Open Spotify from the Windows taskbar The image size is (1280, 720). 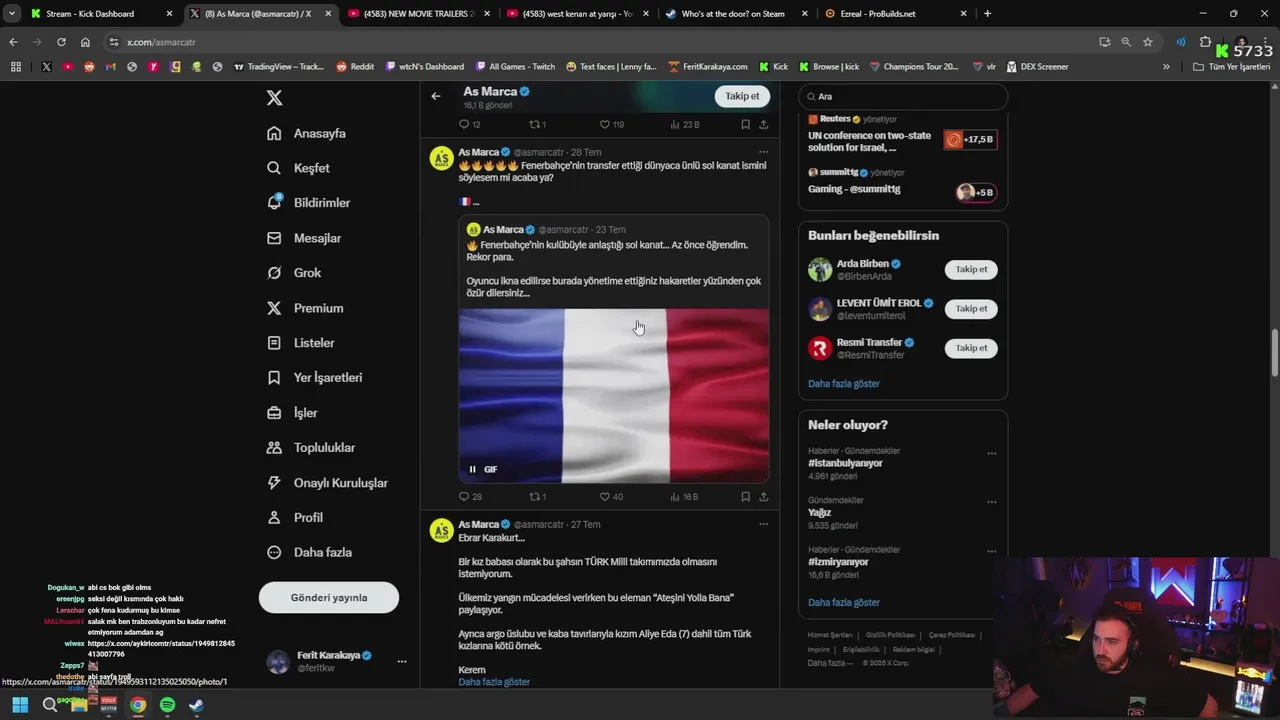tap(167, 705)
